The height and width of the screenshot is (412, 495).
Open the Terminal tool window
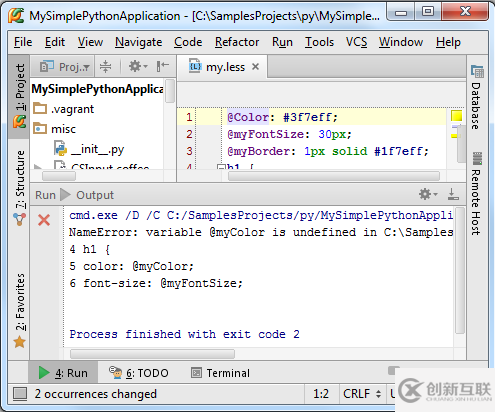pos(220,373)
